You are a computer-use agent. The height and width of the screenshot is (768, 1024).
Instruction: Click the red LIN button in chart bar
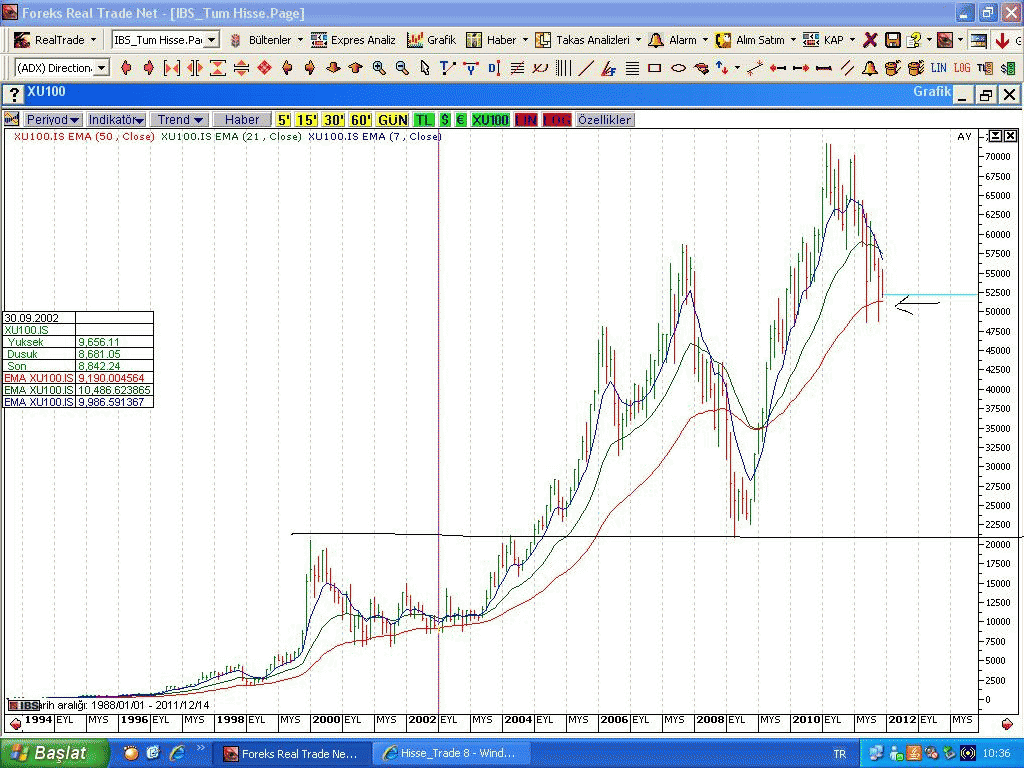pyautogui.click(x=526, y=120)
